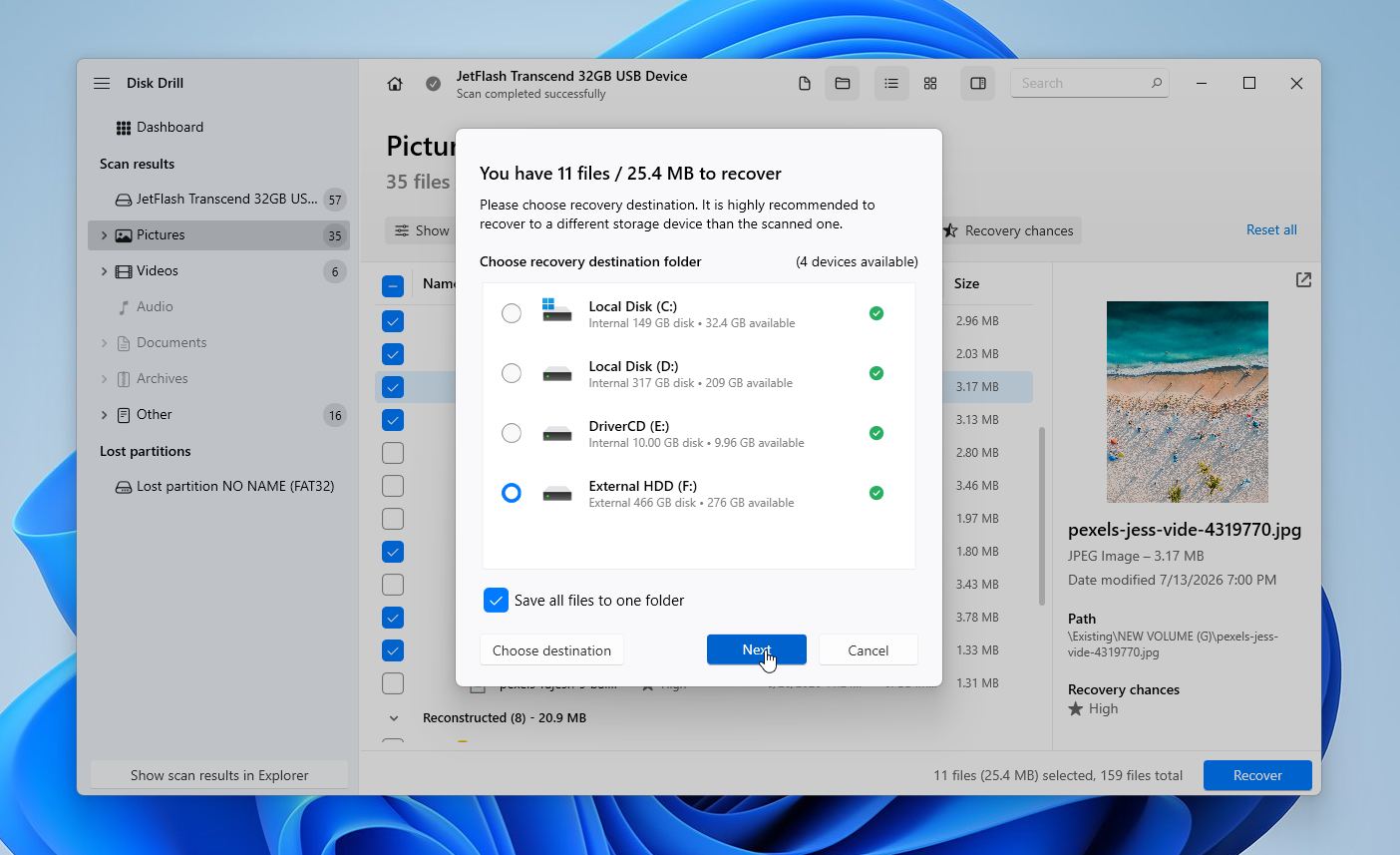Click the Pictures category icon

124,235
